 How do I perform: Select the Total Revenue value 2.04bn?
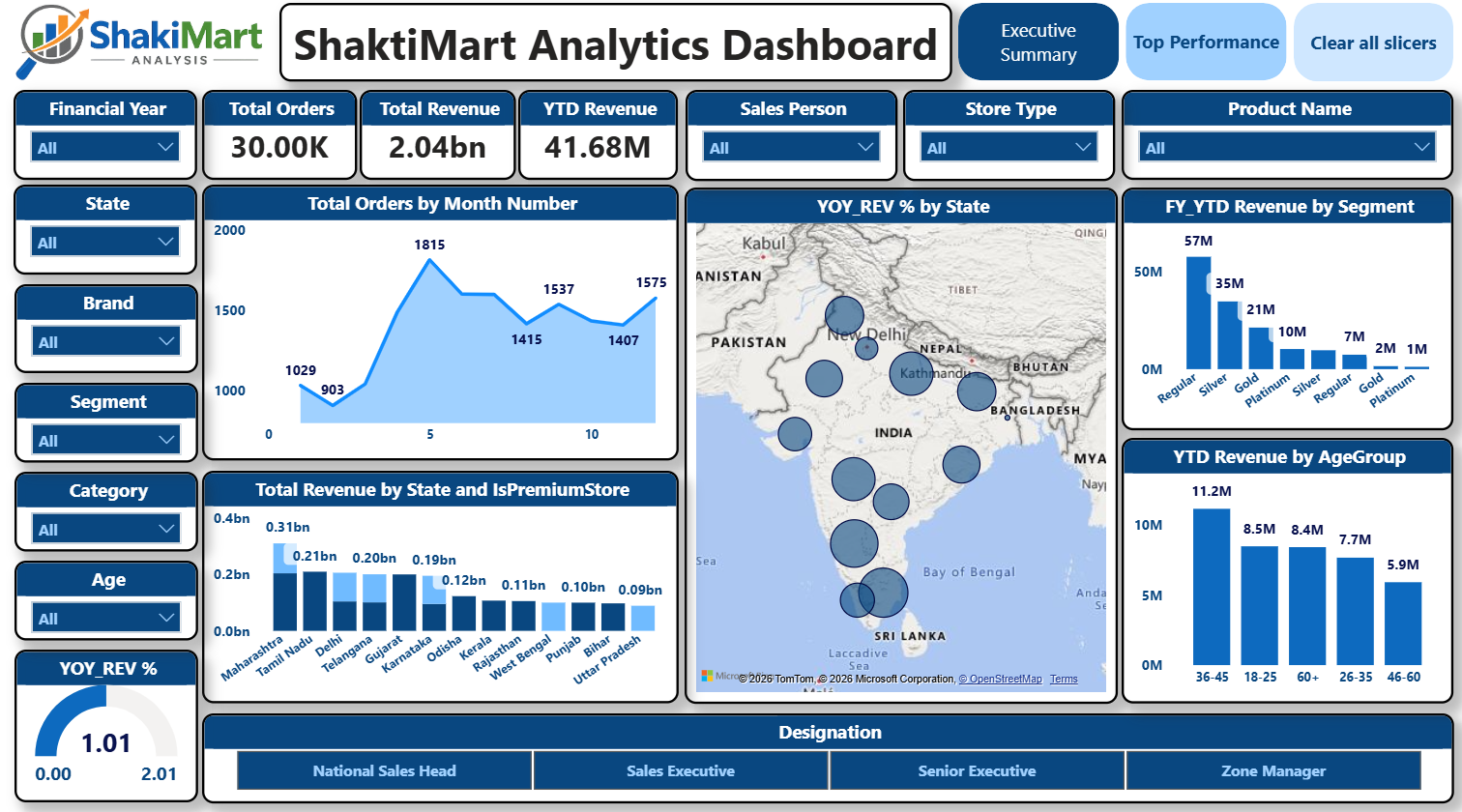(x=438, y=147)
